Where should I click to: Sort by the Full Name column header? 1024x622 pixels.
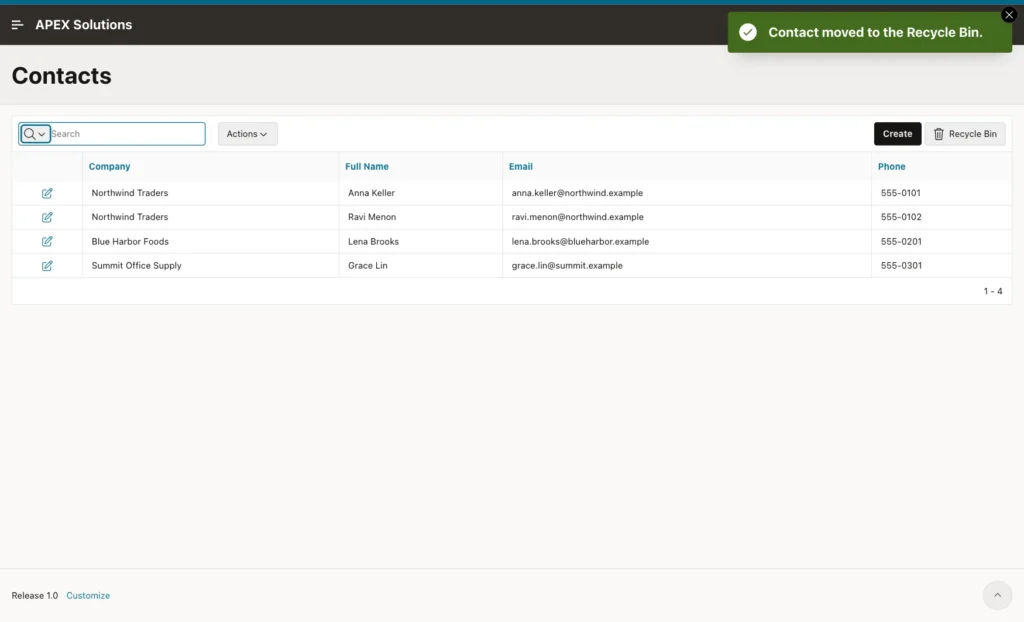tap(366, 167)
